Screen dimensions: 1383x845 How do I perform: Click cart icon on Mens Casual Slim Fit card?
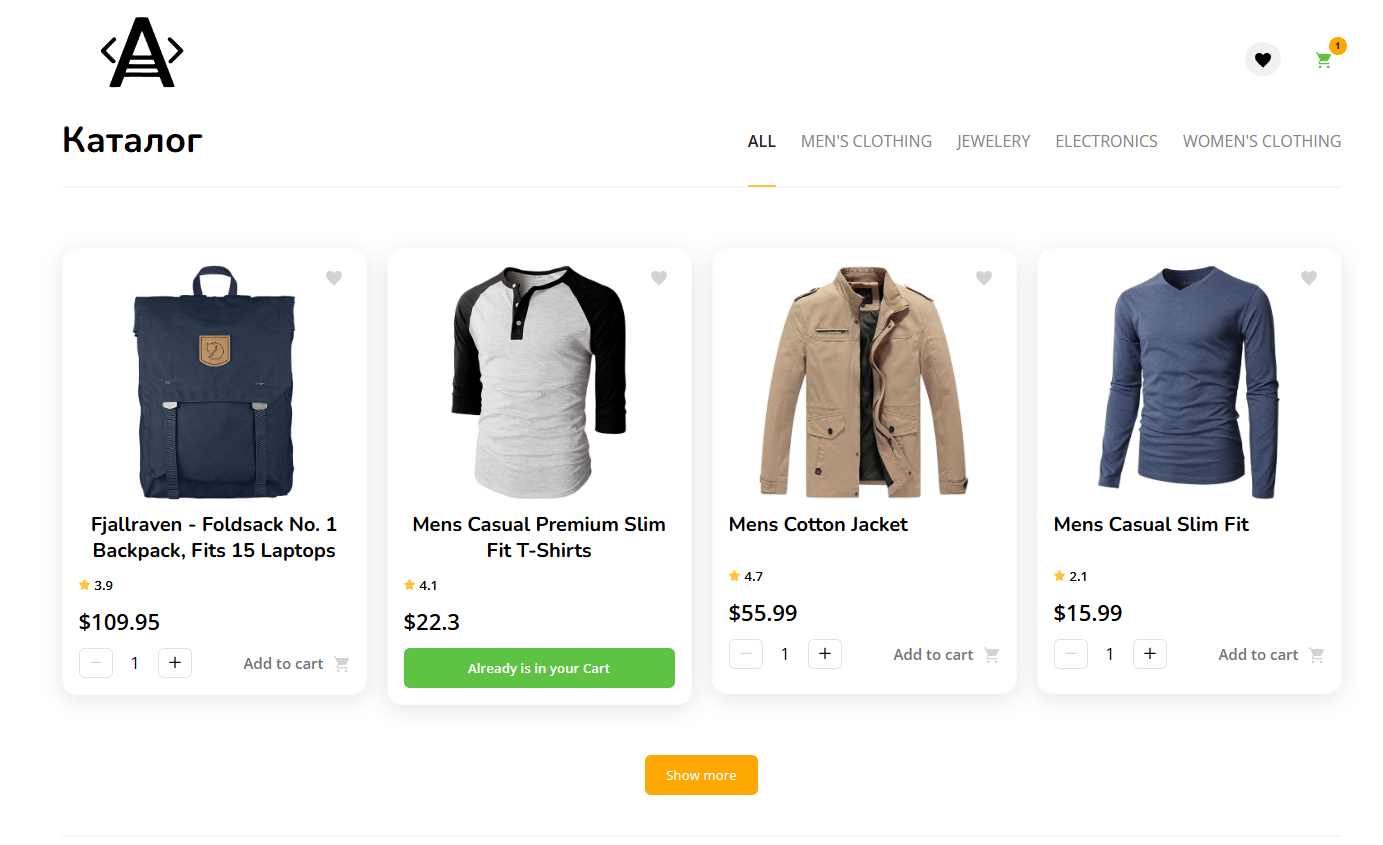pyautogui.click(x=1317, y=655)
